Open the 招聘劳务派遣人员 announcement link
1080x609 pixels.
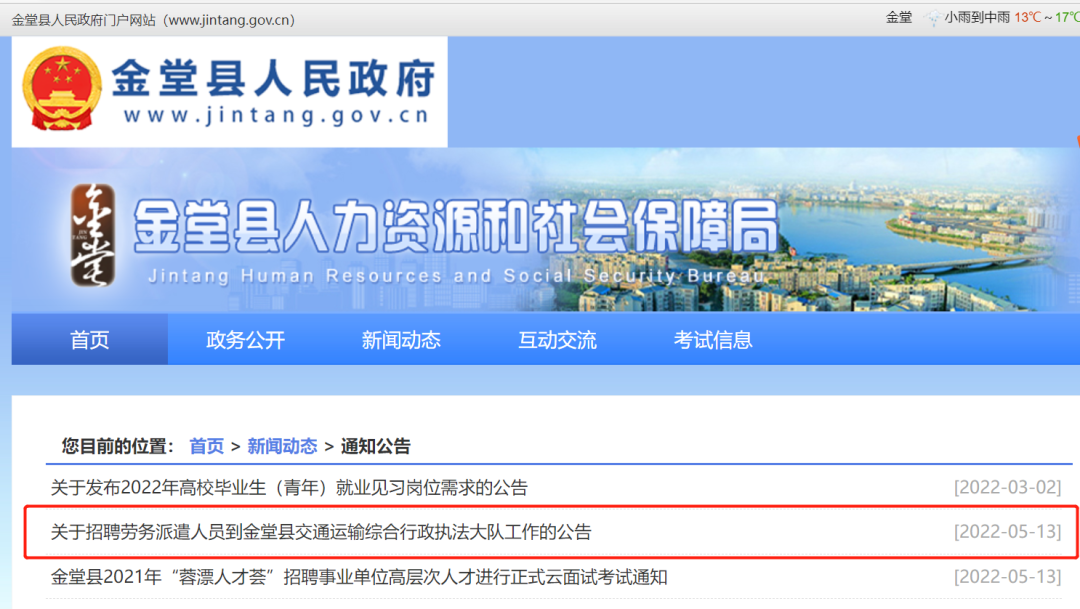321,532
